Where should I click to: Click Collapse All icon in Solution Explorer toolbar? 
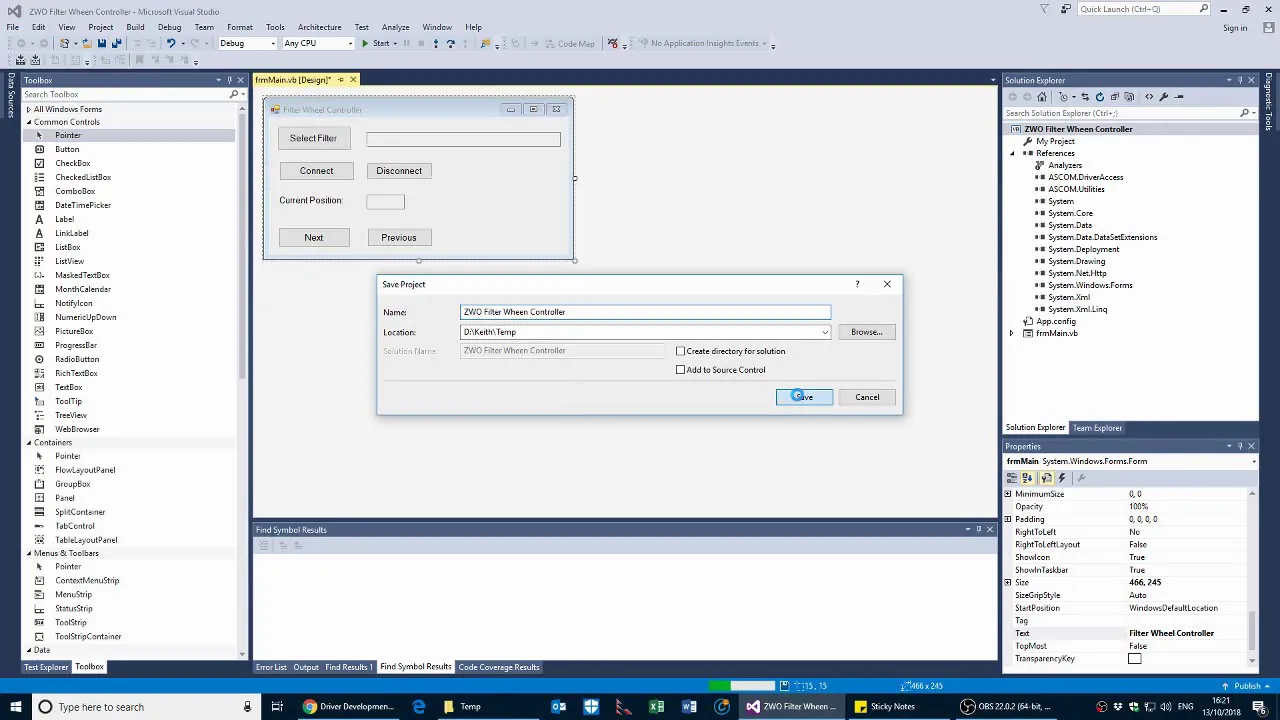point(1115,97)
